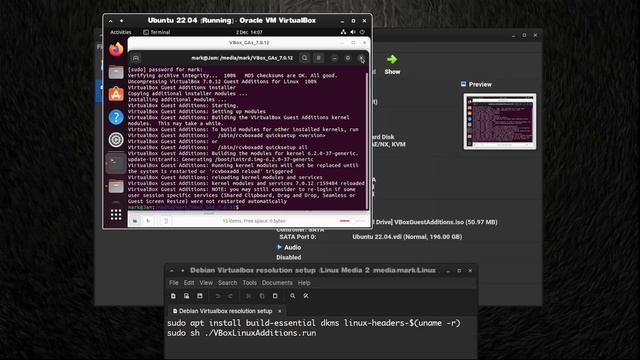The height and width of the screenshot is (360, 640).
Task: Open the Search menu in text editor
Action: click(x=227, y=283)
